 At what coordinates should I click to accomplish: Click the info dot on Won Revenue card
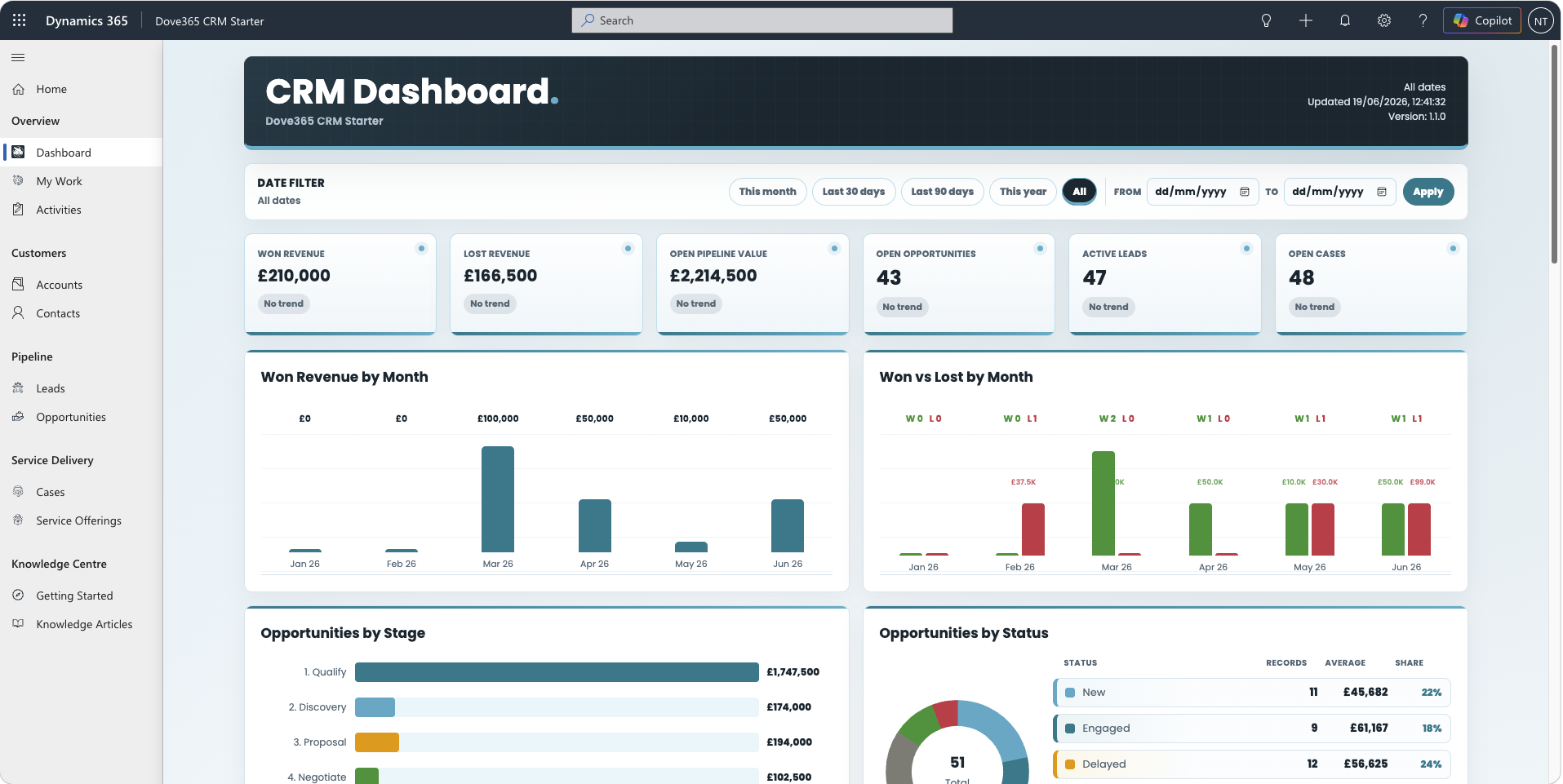click(x=421, y=248)
